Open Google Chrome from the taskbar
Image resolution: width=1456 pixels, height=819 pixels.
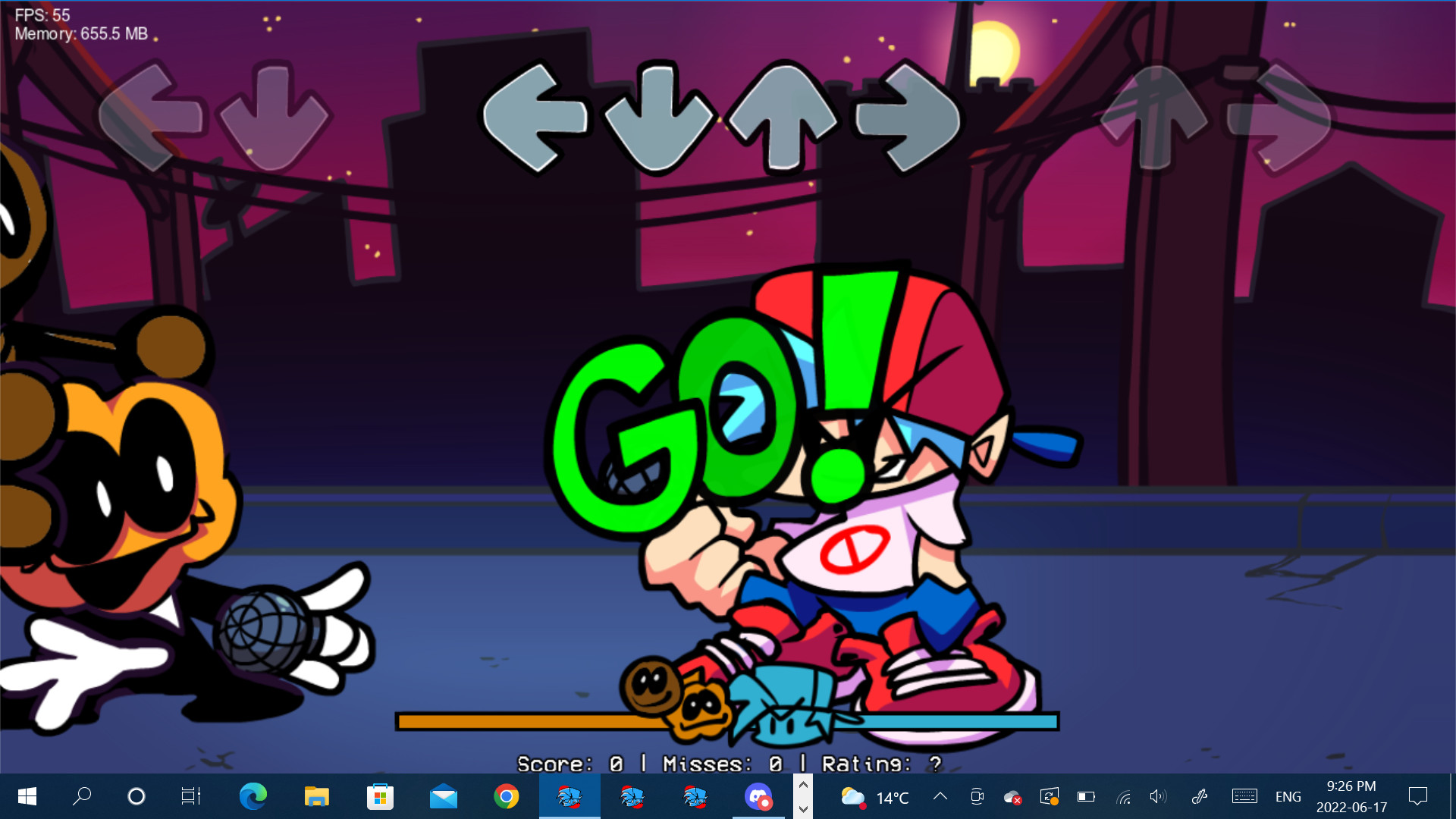point(506,796)
